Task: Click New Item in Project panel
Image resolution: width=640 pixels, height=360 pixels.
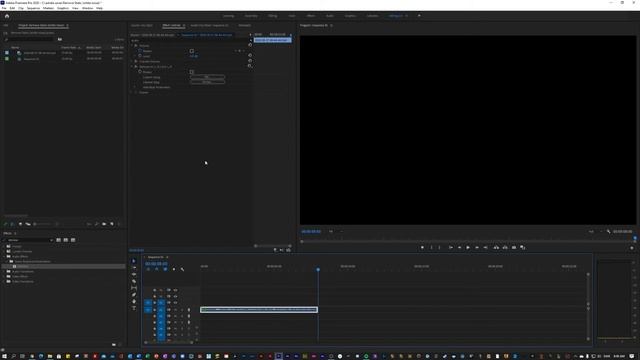Action: click(112, 224)
